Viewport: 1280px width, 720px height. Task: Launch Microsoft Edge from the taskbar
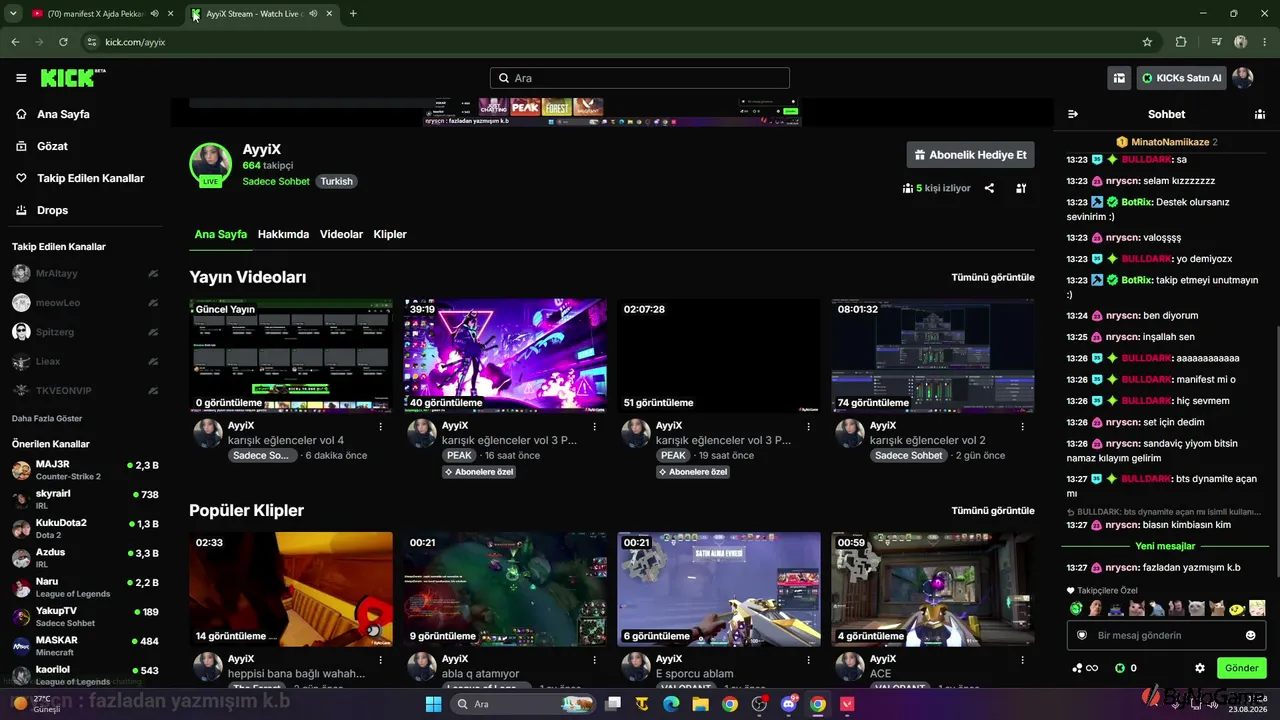click(x=672, y=704)
